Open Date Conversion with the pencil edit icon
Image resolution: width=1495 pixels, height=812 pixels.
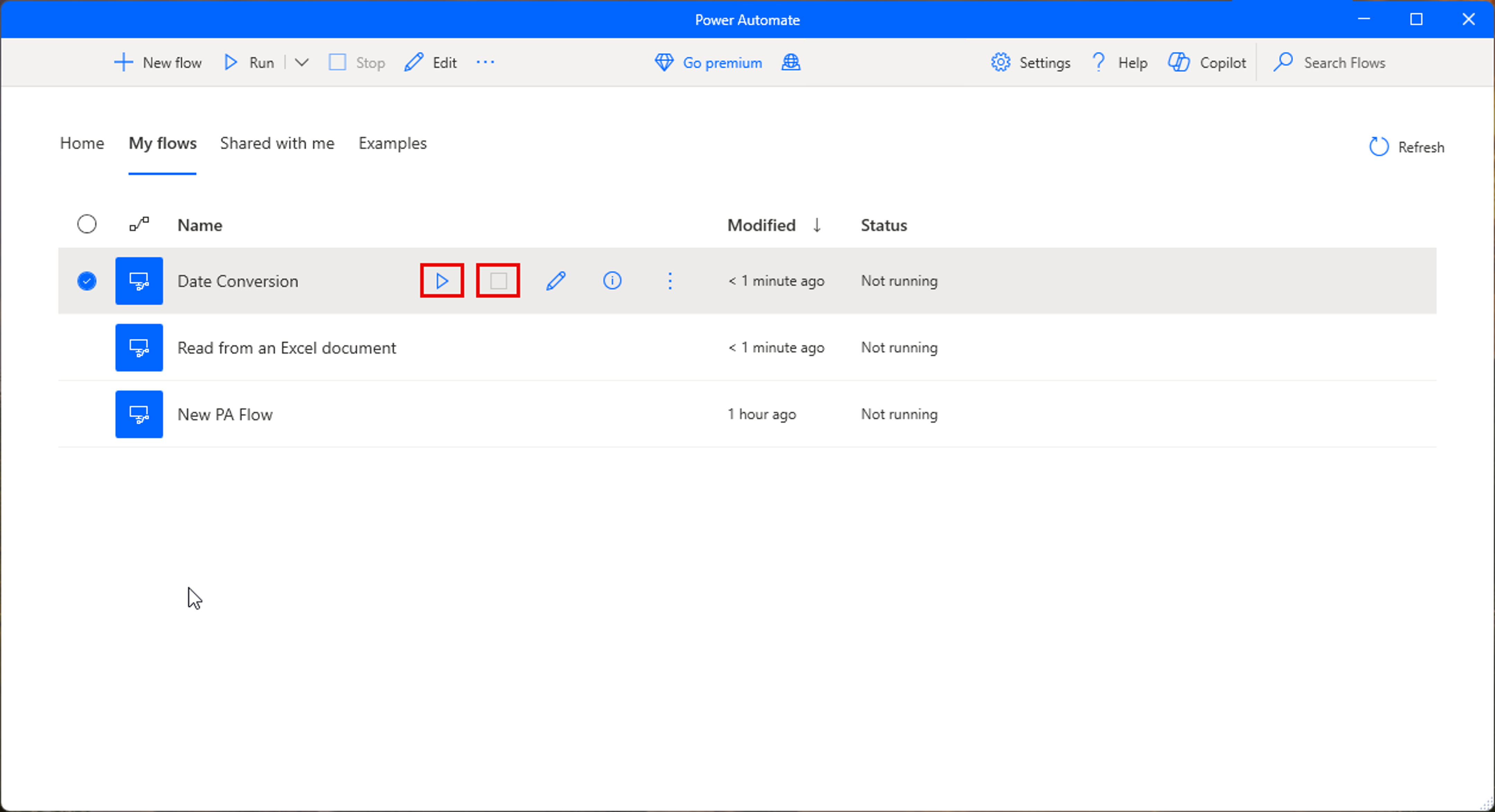[x=555, y=281]
